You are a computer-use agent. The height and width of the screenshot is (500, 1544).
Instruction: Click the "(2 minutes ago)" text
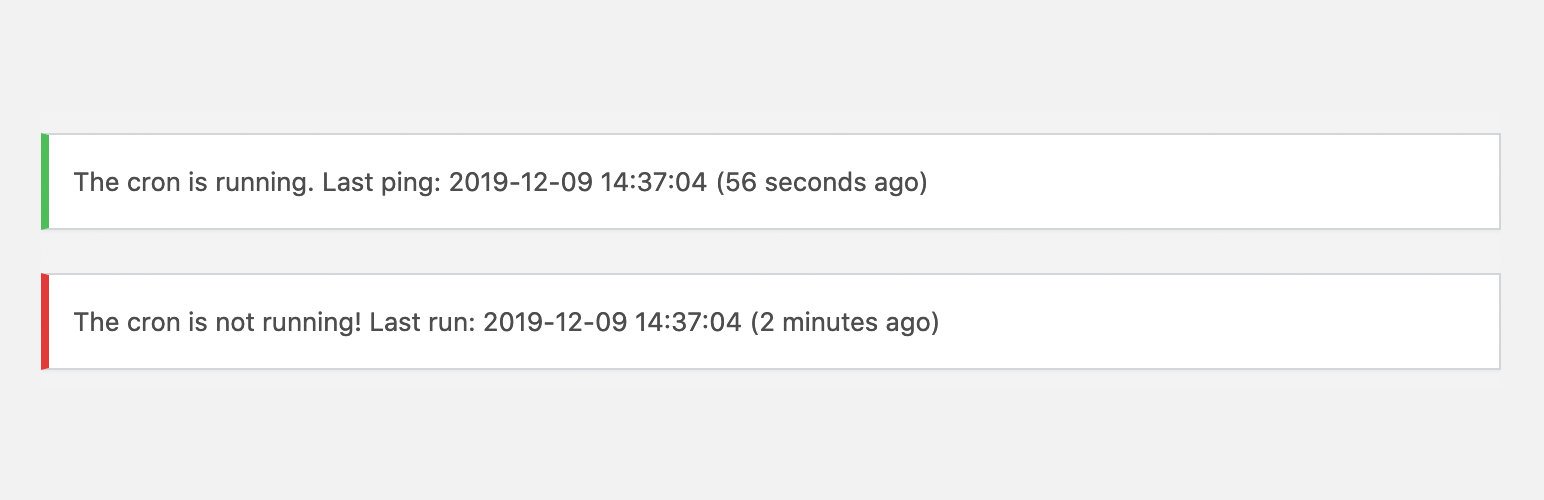pyautogui.click(x=845, y=323)
